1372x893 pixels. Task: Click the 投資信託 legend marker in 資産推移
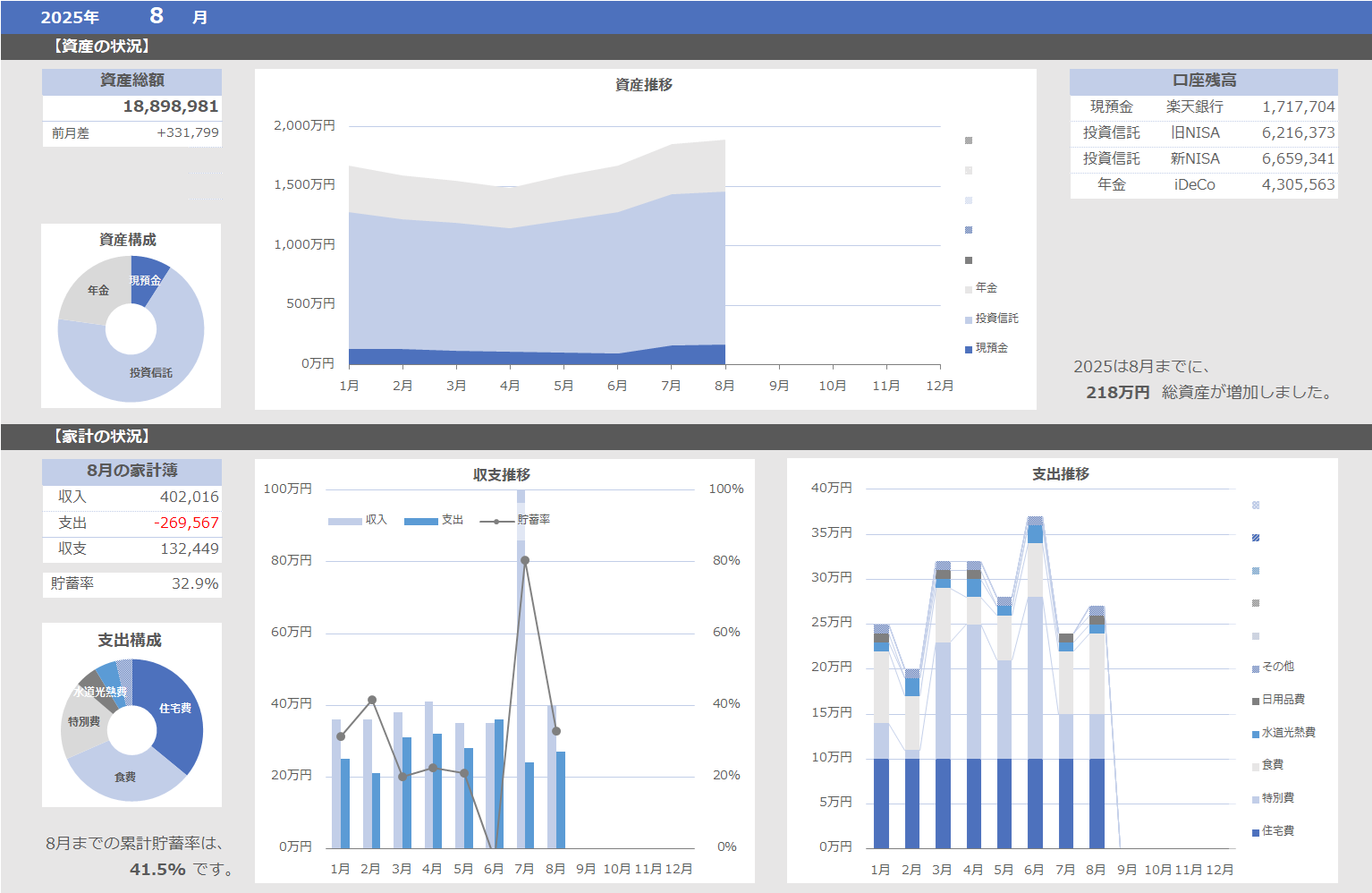click(x=969, y=319)
